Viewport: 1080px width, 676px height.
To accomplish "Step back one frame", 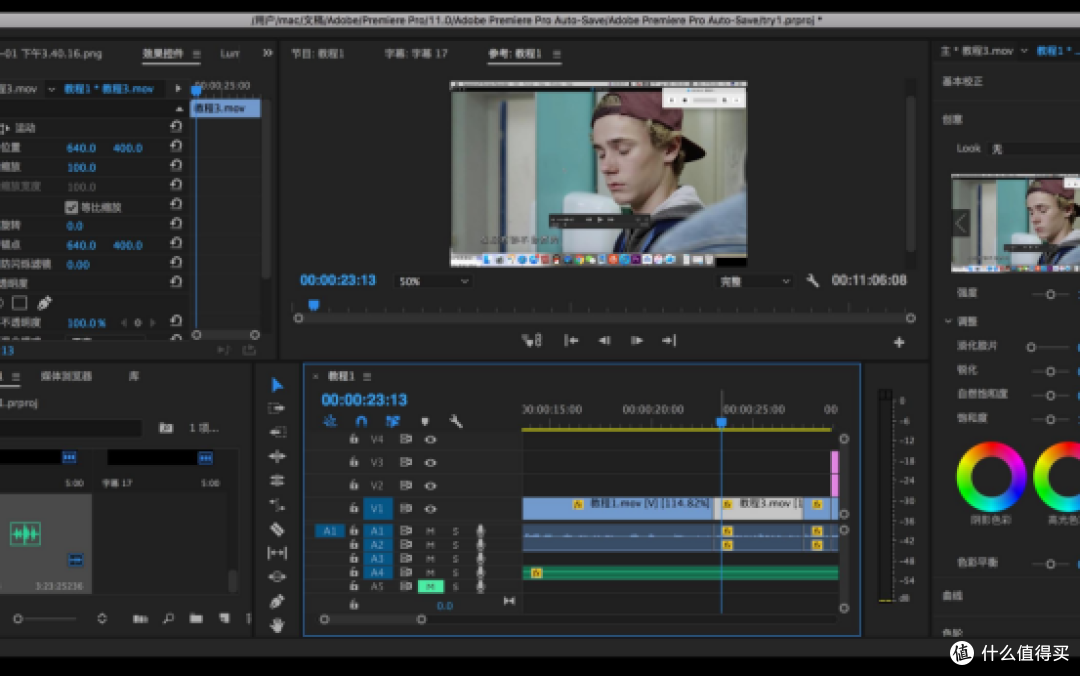I will click(x=604, y=340).
